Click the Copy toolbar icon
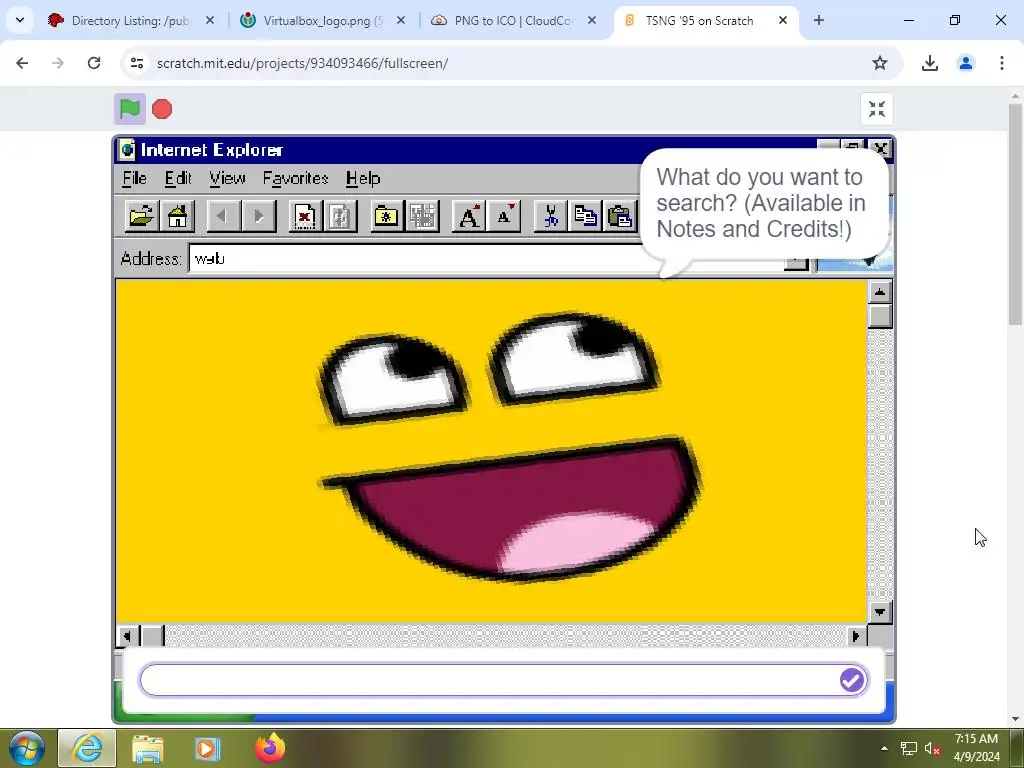Screen dimensions: 1024x768 point(585,216)
